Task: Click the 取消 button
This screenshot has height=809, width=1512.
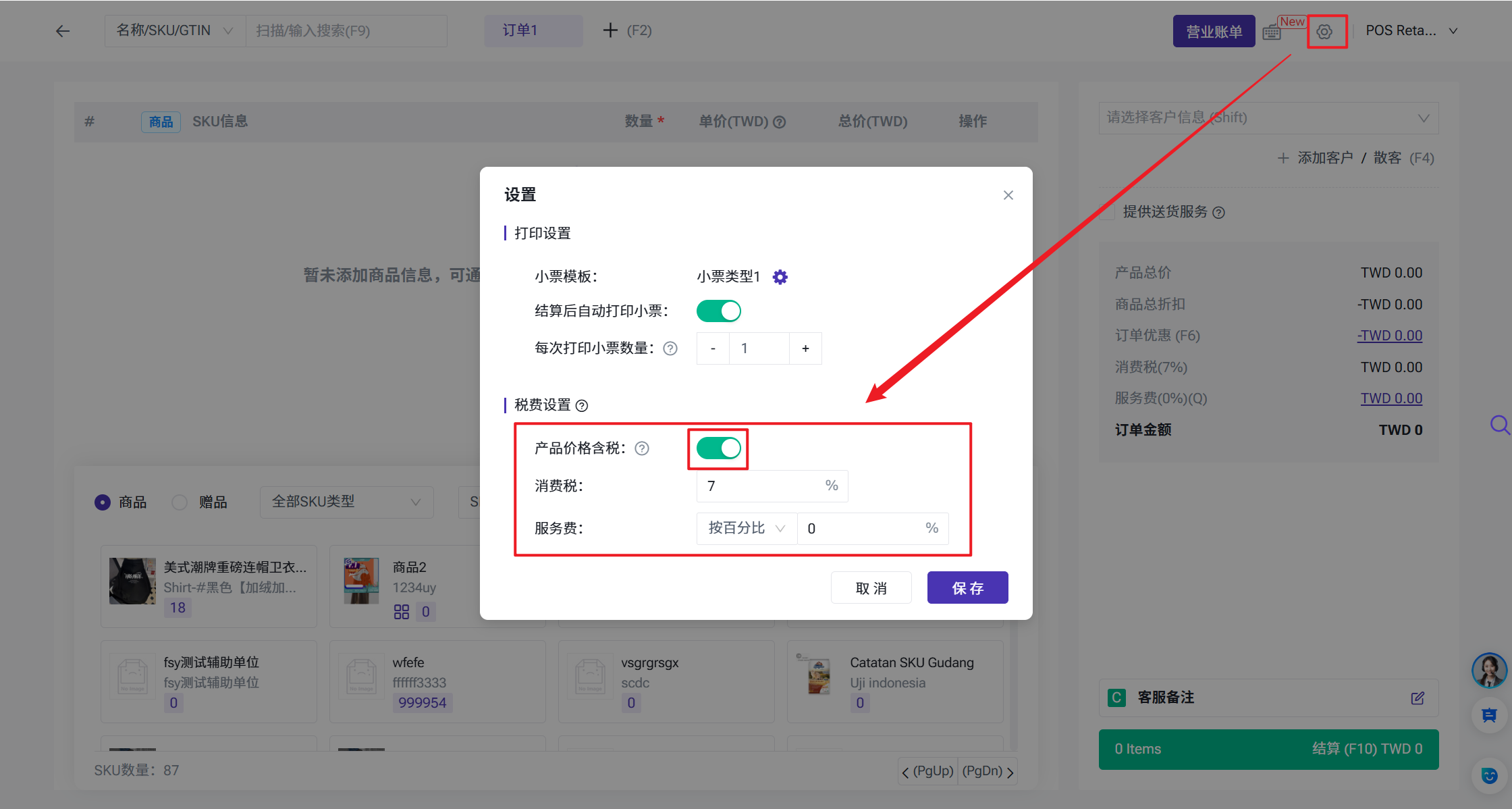Action: click(871, 588)
